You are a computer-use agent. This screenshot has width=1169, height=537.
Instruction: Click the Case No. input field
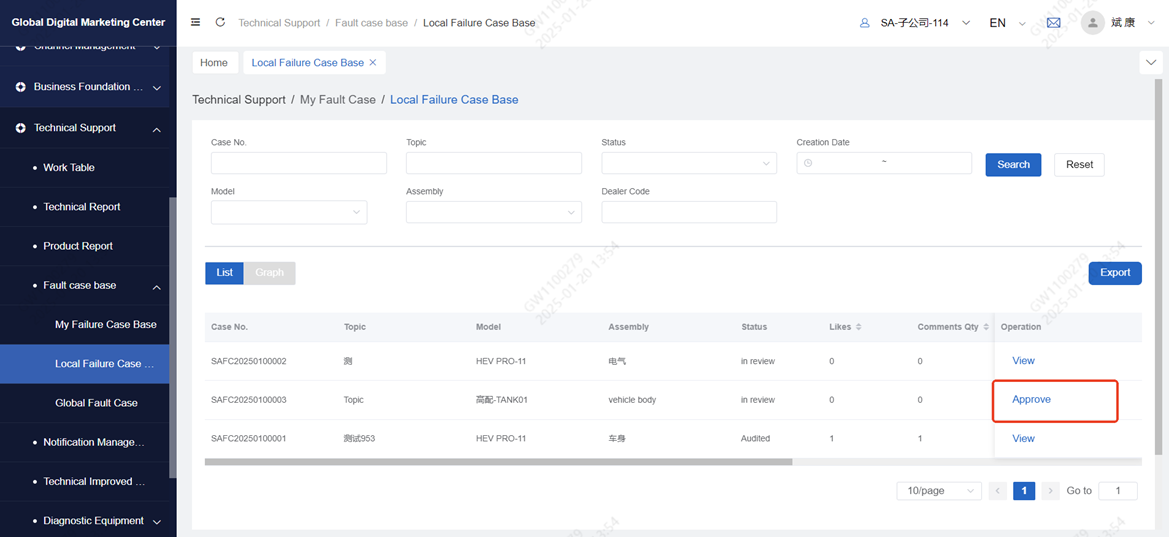click(x=298, y=164)
